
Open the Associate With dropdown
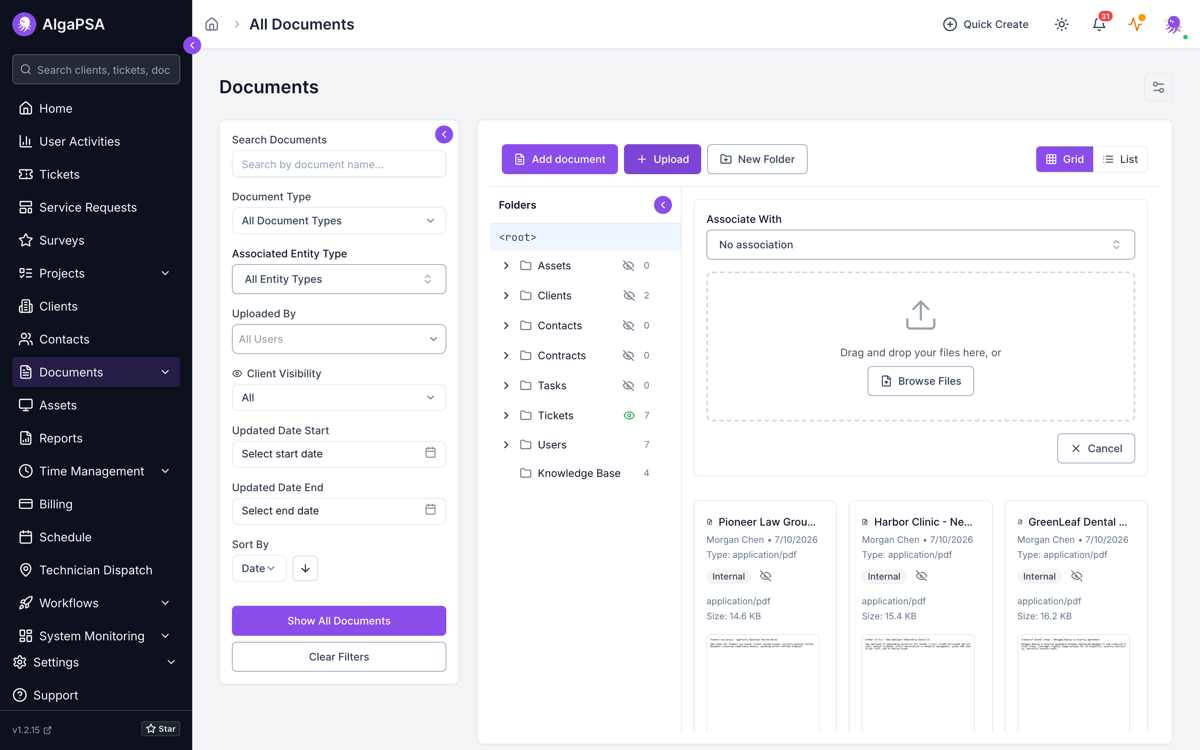[x=920, y=245]
